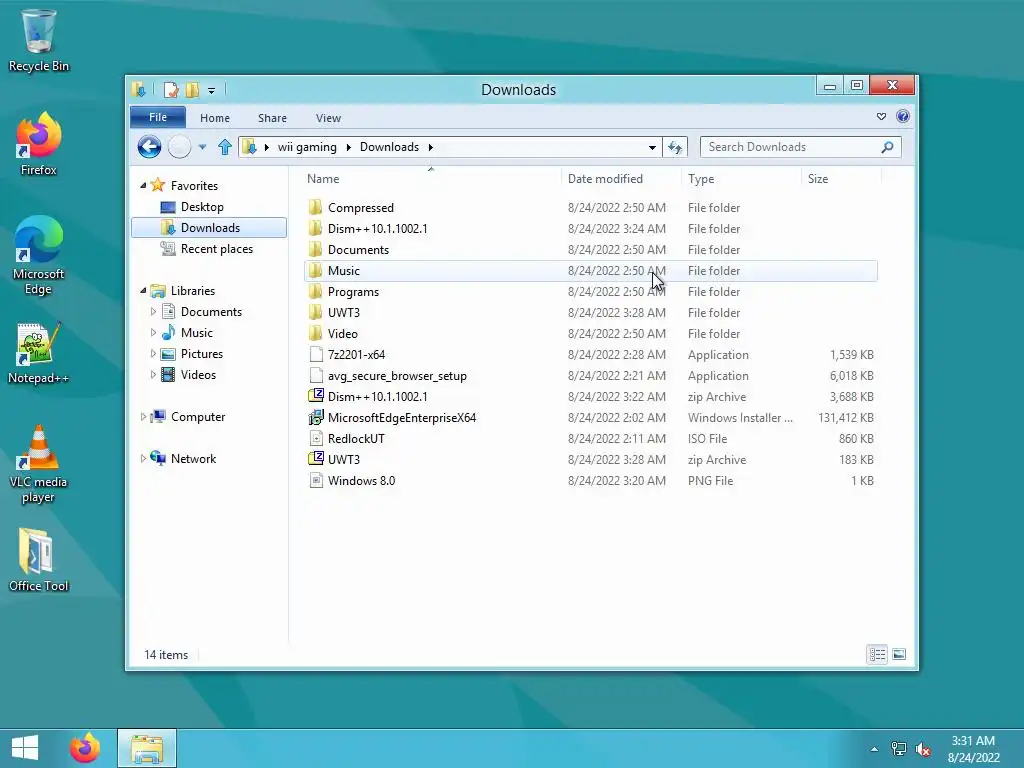This screenshot has height=768, width=1024.
Task: Open dropdown arrow after Downloads breadcrumb
Action: (430, 147)
